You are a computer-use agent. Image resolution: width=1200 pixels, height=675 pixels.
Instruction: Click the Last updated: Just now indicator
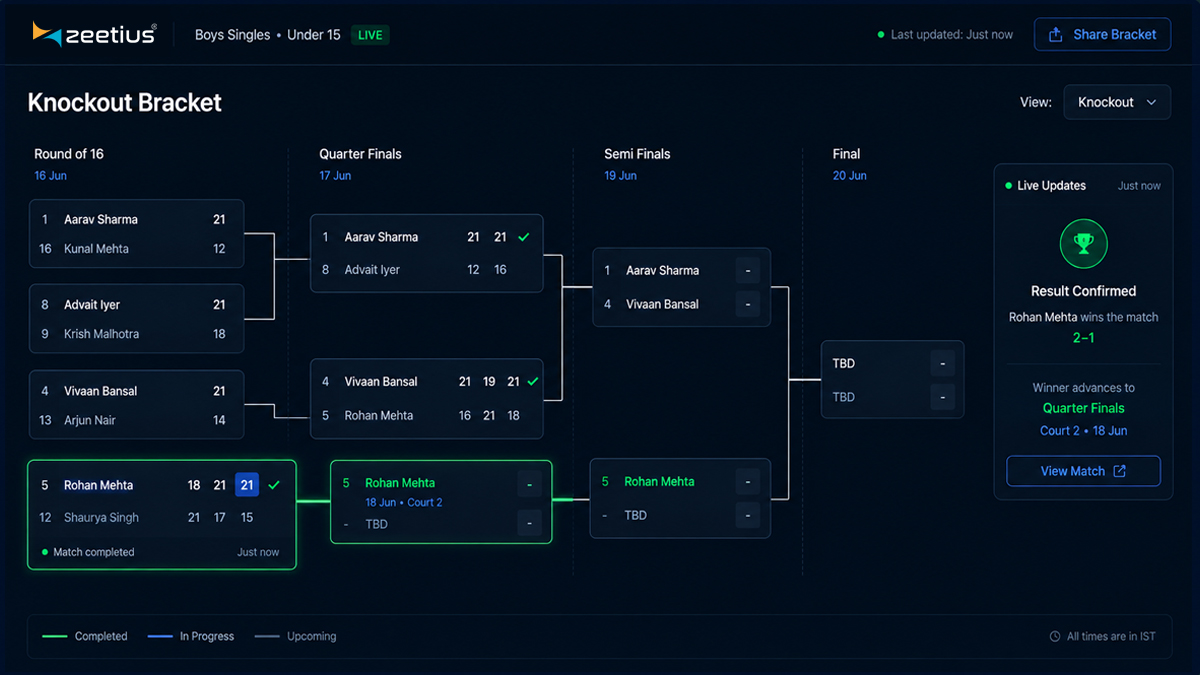tap(945, 35)
